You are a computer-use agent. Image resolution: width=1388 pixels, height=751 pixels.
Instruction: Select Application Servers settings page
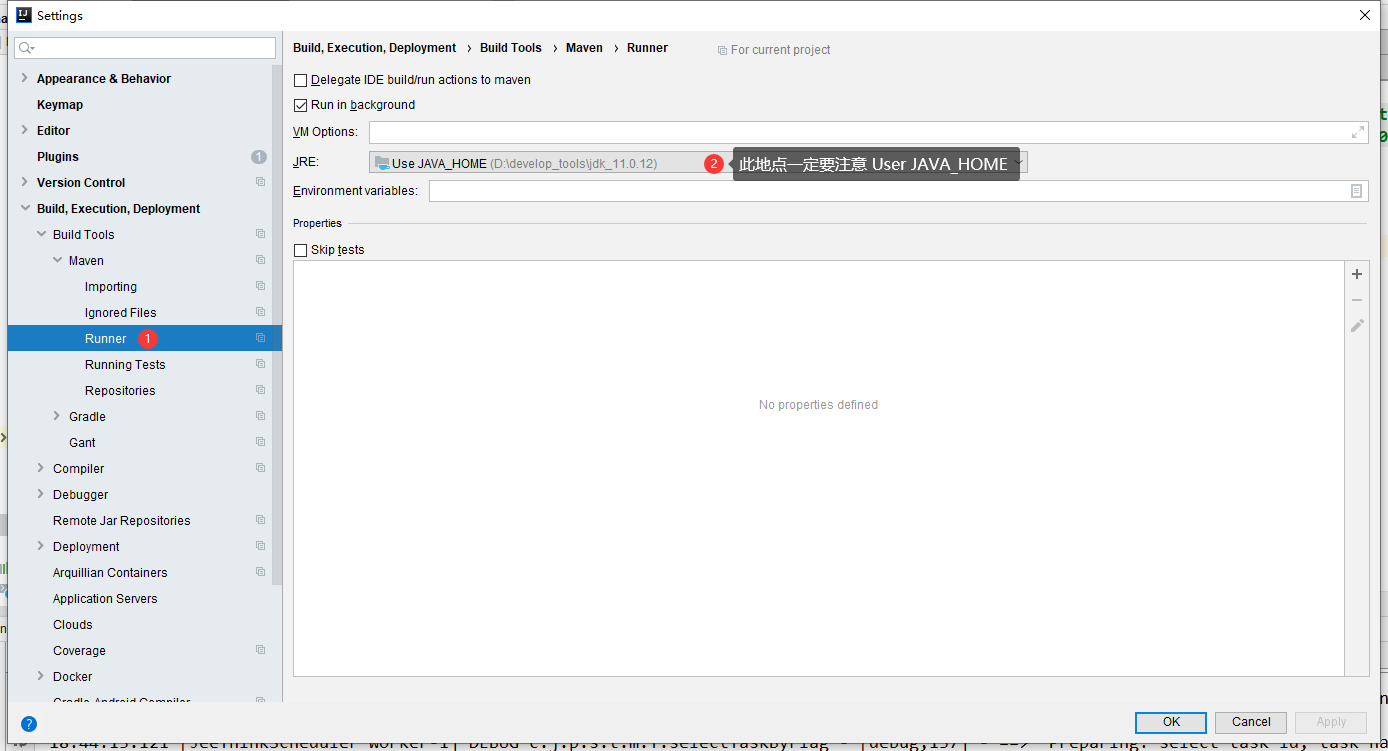click(x=105, y=599)
